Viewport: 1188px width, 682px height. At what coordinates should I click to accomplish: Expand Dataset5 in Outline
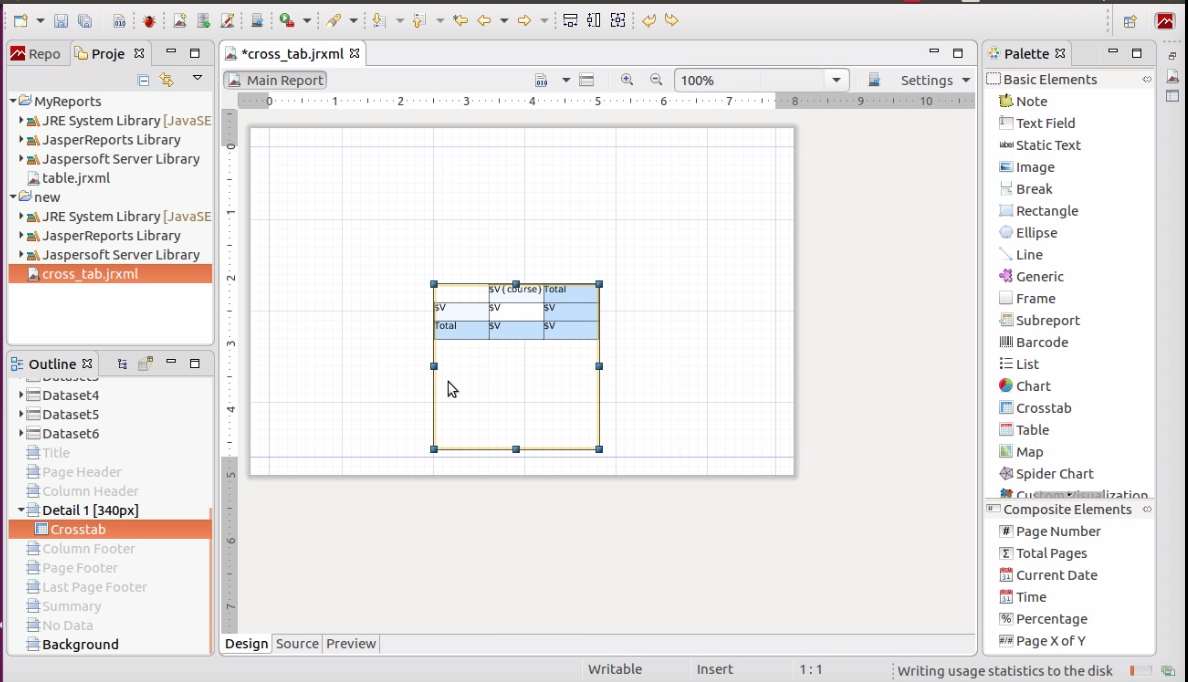tap(20, 414)
